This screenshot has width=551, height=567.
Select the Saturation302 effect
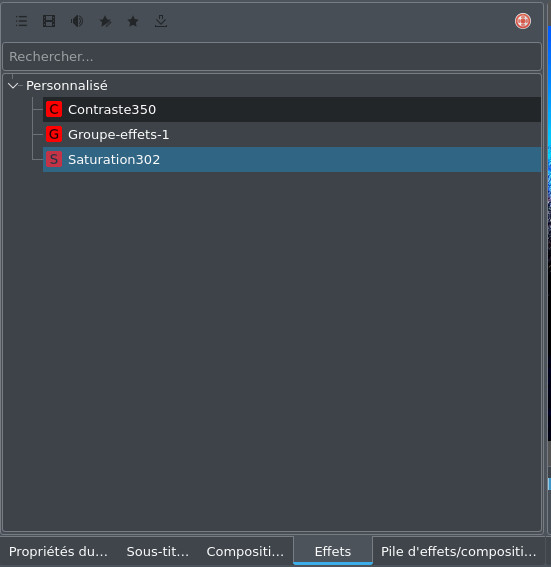click(x=292, y=159)
